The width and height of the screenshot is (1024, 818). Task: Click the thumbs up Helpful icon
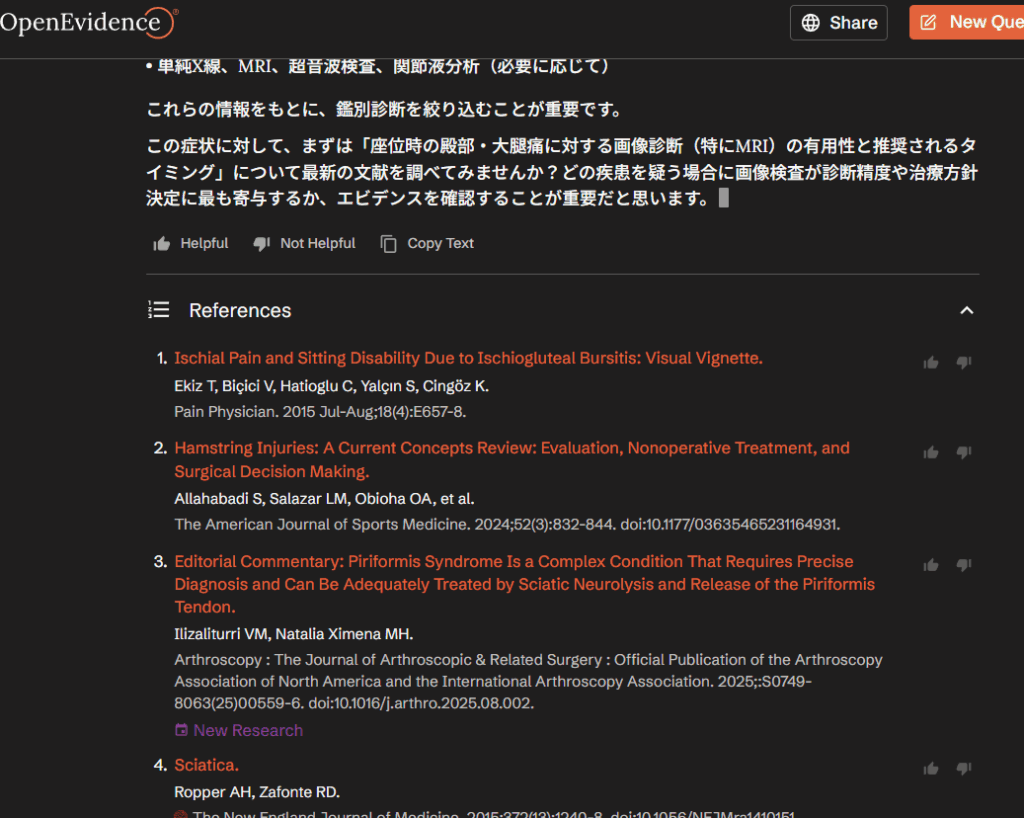(x=162, y=244)
